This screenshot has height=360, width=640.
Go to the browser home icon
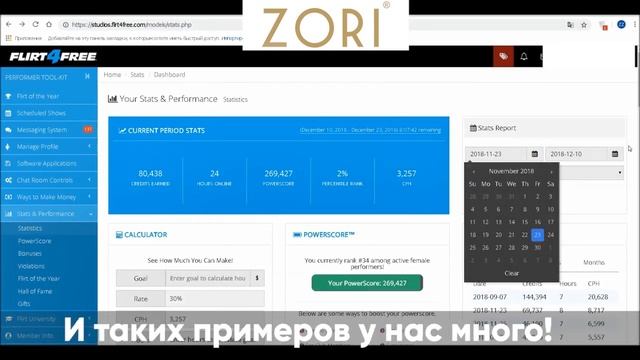[x=49, y=24]
